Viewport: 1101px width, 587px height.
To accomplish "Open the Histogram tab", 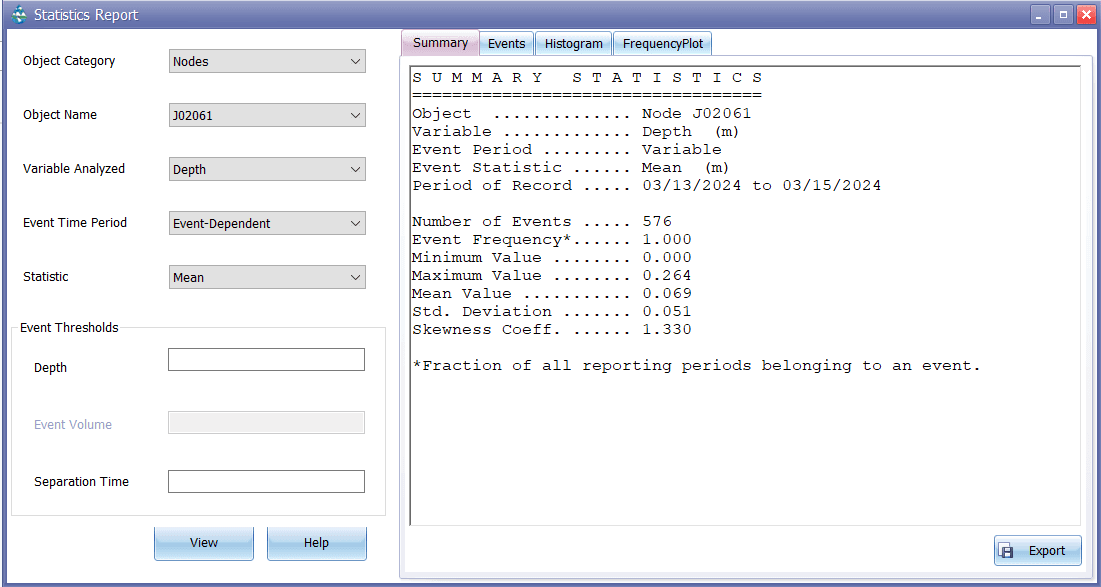I will (x=573, y=43).
